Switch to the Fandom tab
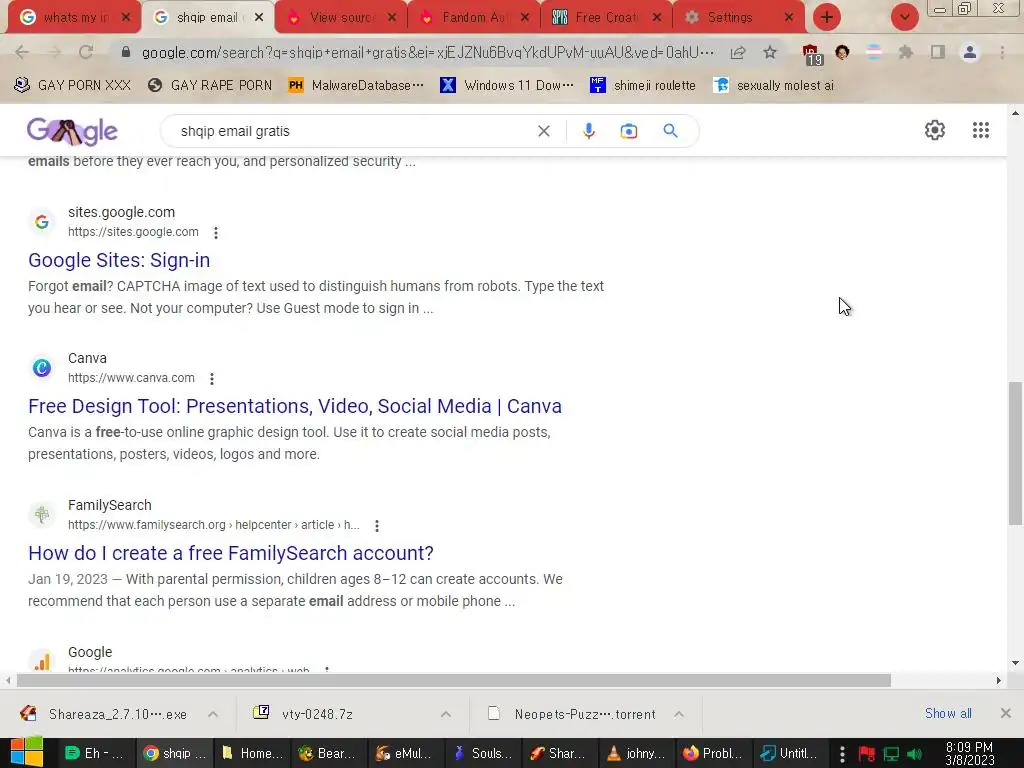The width and height of the screenshot is (1024, 768). (x=474, y=18)
